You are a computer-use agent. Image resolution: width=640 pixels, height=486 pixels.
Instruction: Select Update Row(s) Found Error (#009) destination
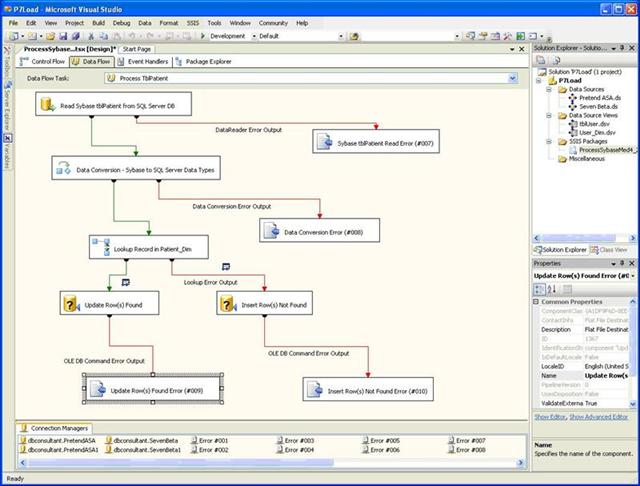[x=153, y=388]
